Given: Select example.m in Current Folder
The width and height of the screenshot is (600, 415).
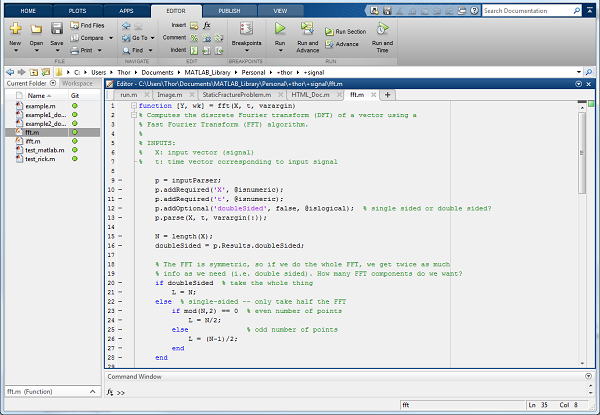Looking at the screenshot, I should click(x=40, y=106).
